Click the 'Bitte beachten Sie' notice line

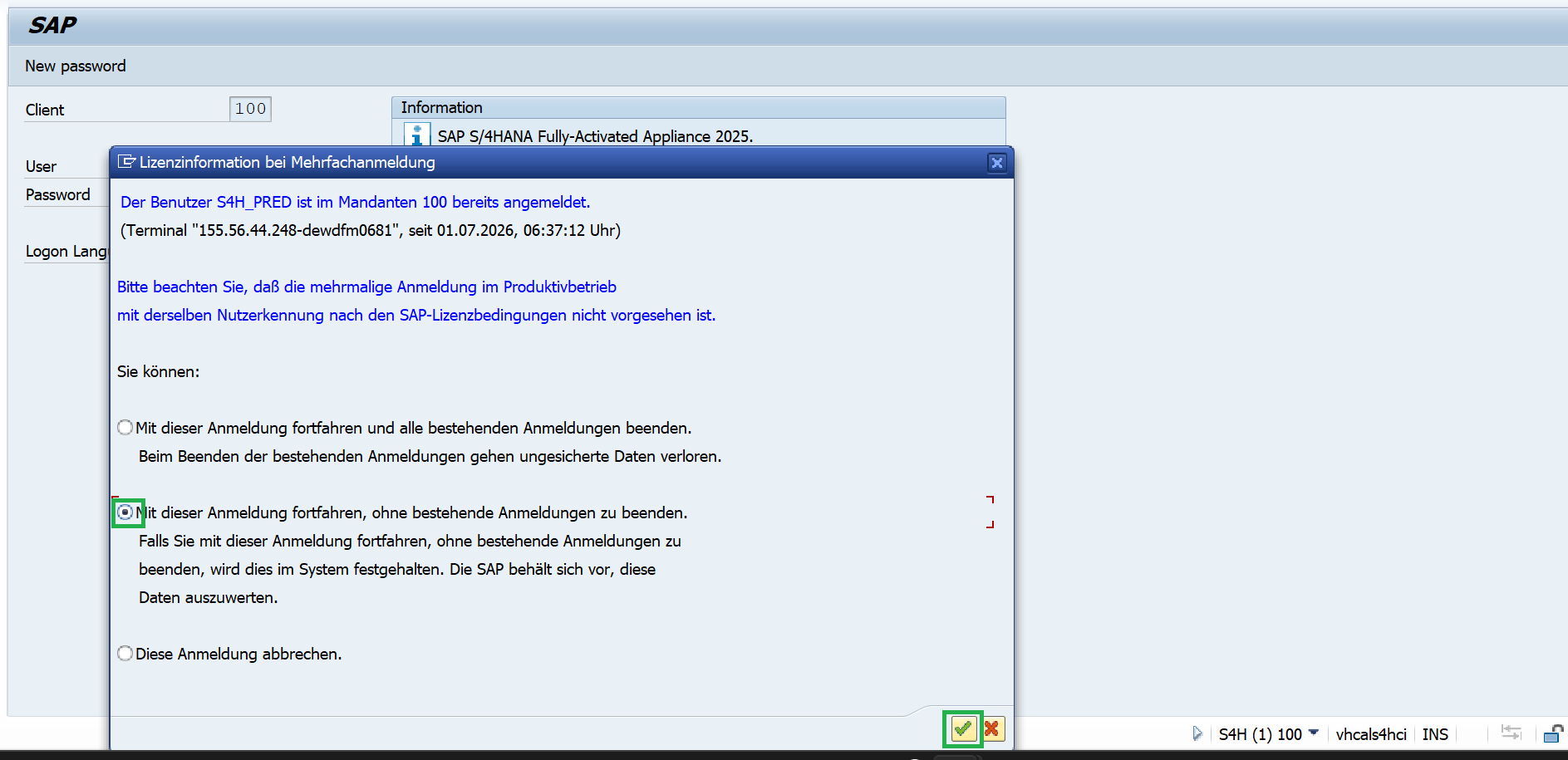[366, 287]
